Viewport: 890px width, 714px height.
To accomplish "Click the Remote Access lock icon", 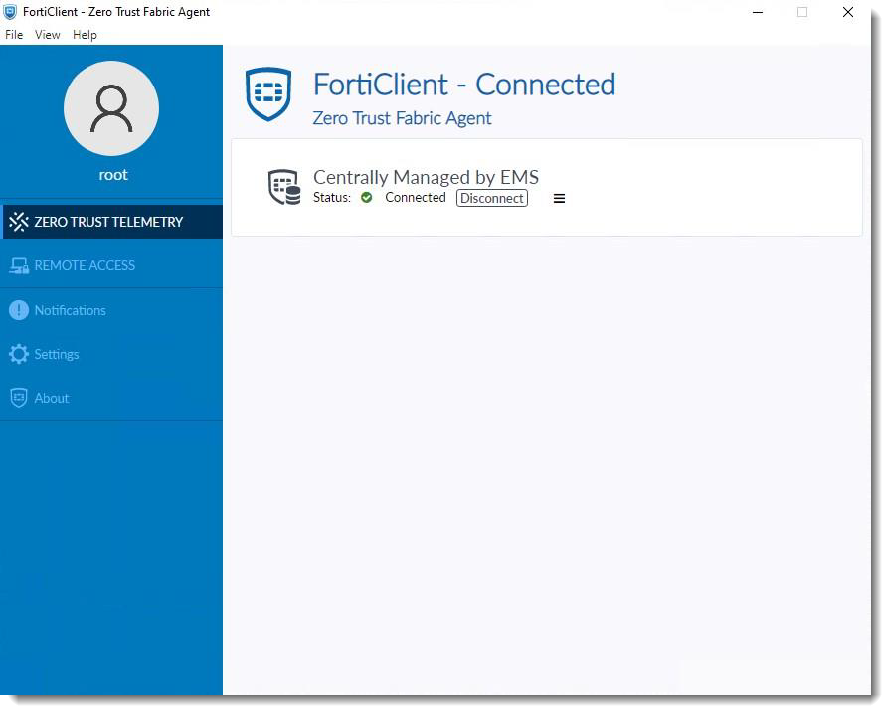I will tap(18, 265).
